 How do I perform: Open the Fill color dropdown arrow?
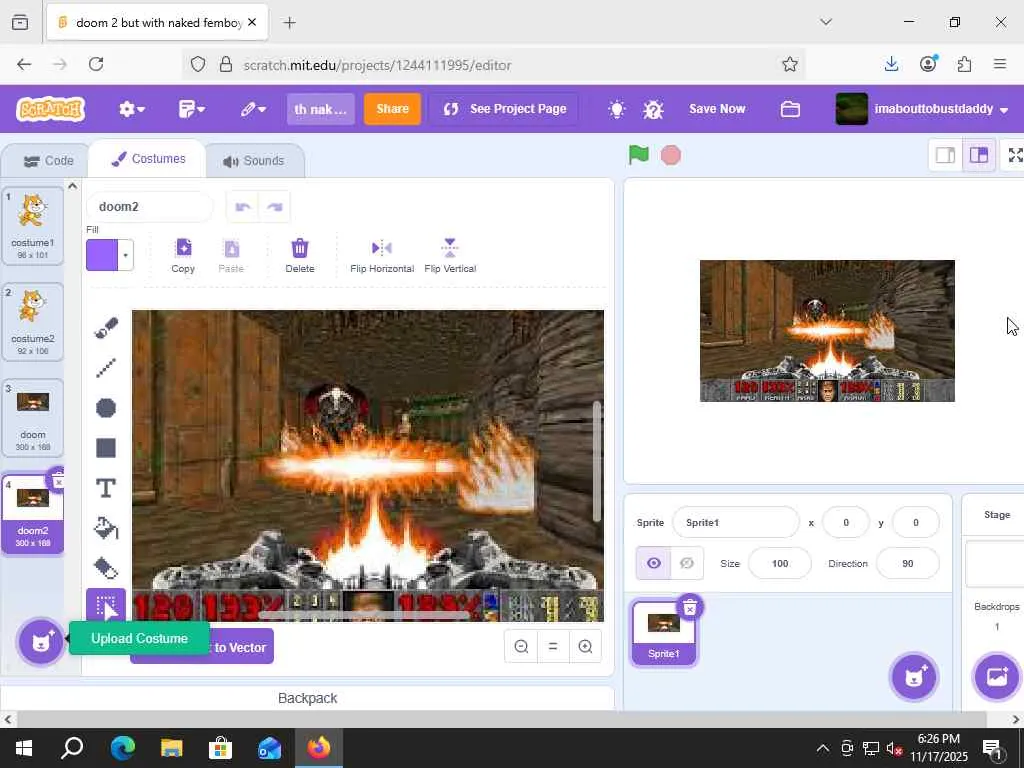125,255
